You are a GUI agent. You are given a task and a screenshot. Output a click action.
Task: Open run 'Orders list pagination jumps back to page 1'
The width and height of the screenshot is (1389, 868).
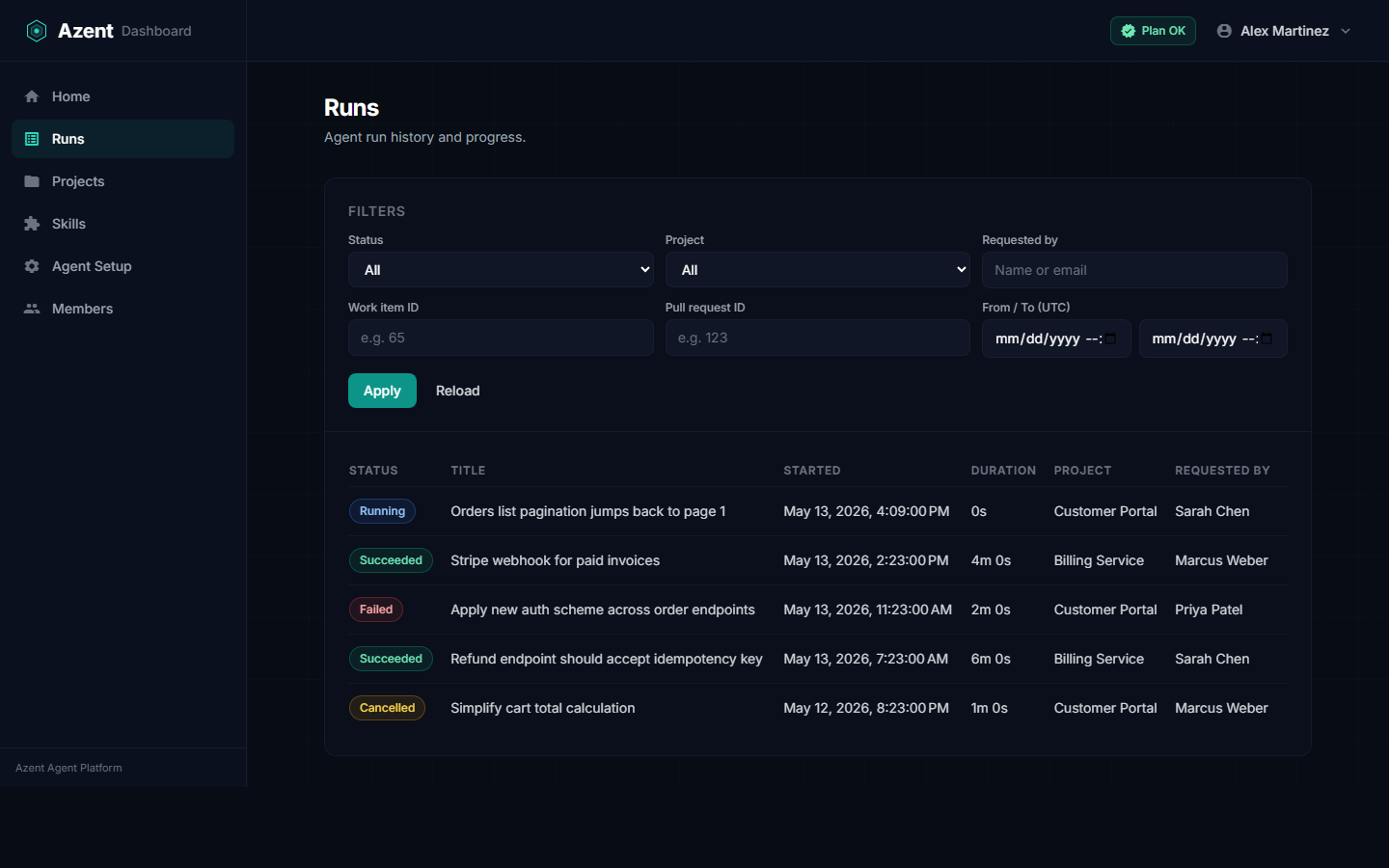point(588,511)
